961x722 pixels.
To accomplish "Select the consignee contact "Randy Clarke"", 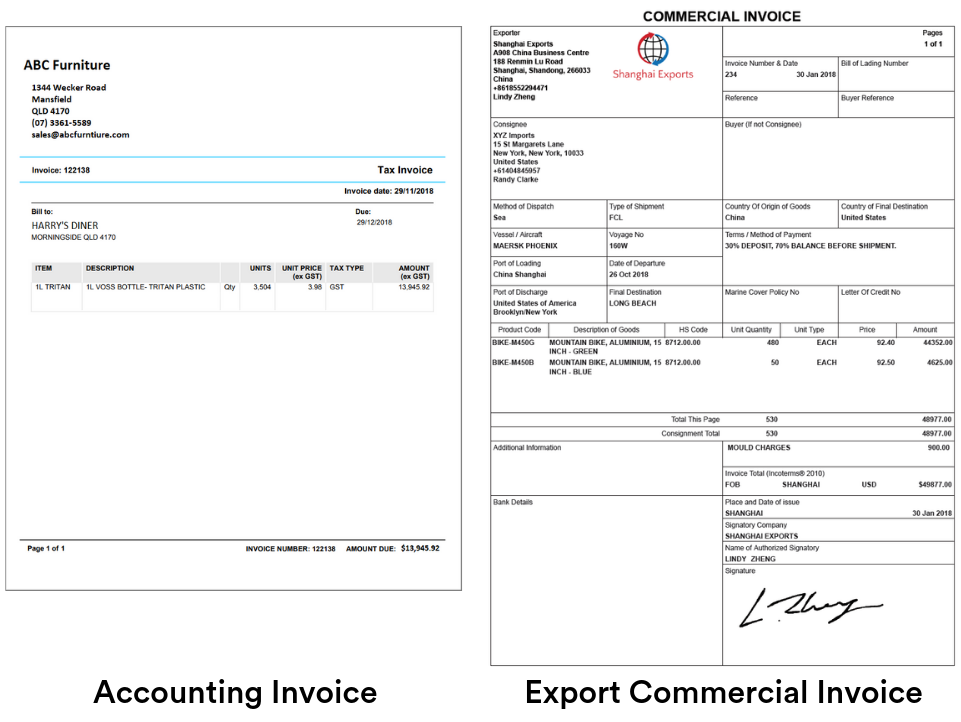I will [515, 180].
